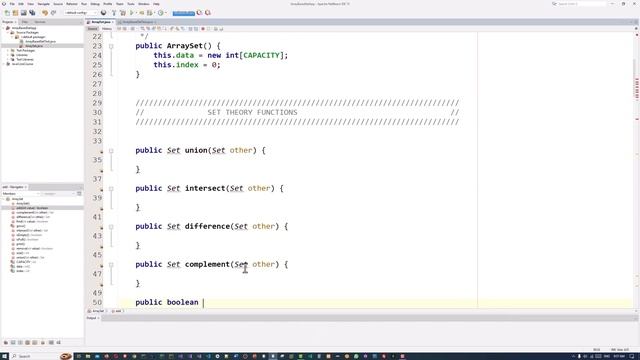Click the Uncomment editor toolbar icon
This screenshot has width=640, height=360.
click(221, 29)
